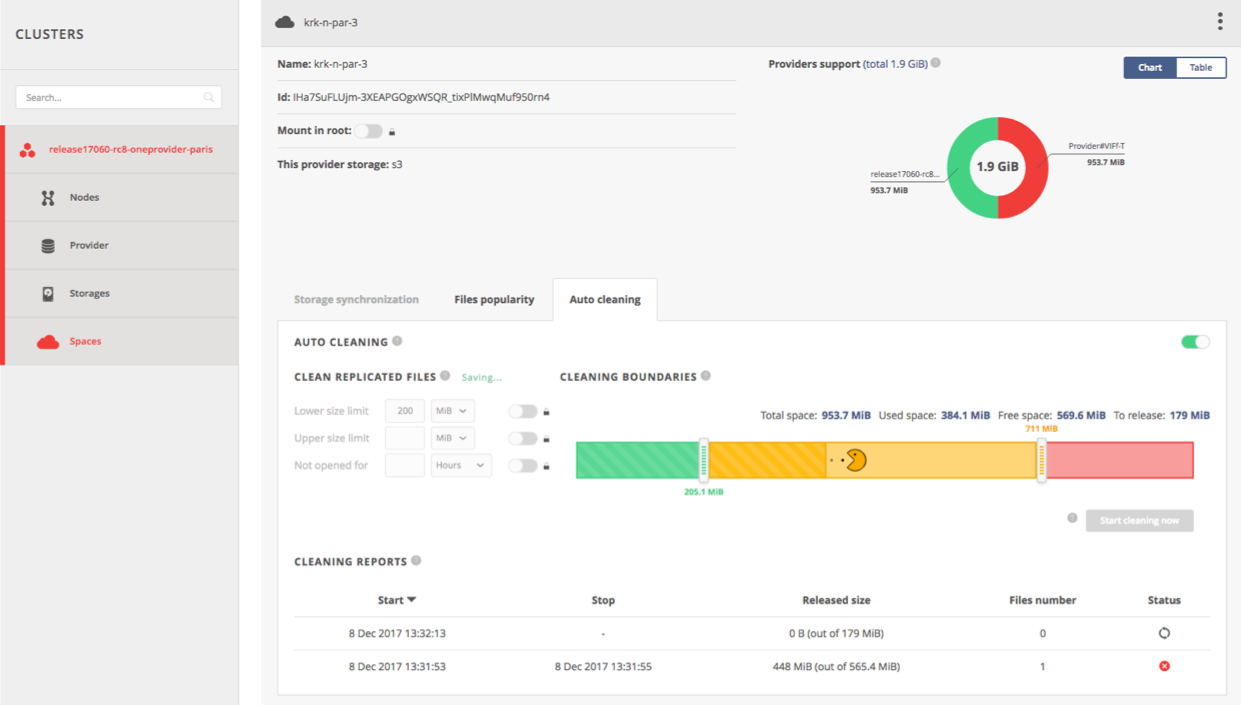The width and height of the screenshot is (1241, 705).
Task: Toggle the Mount in root switch
Action: coord(368,131)
